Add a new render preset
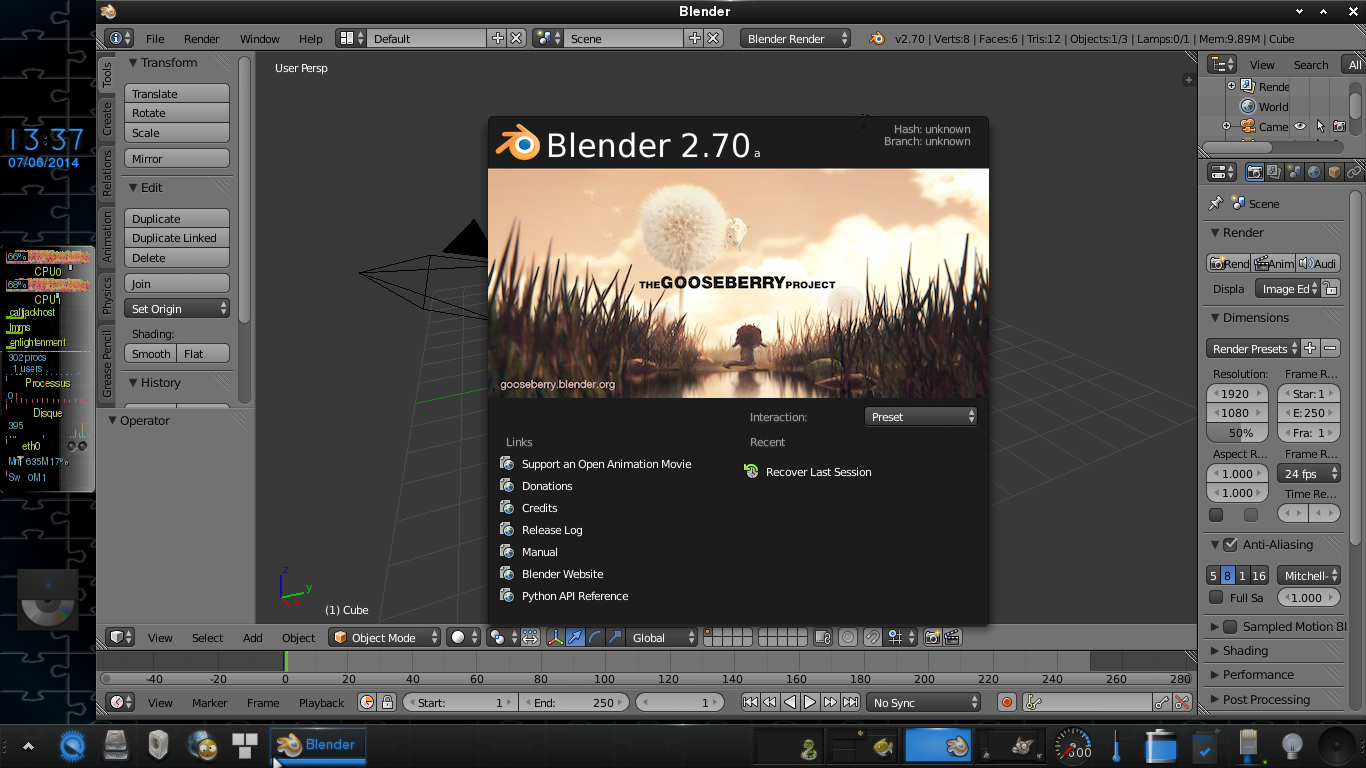 tap(1310, 348)
